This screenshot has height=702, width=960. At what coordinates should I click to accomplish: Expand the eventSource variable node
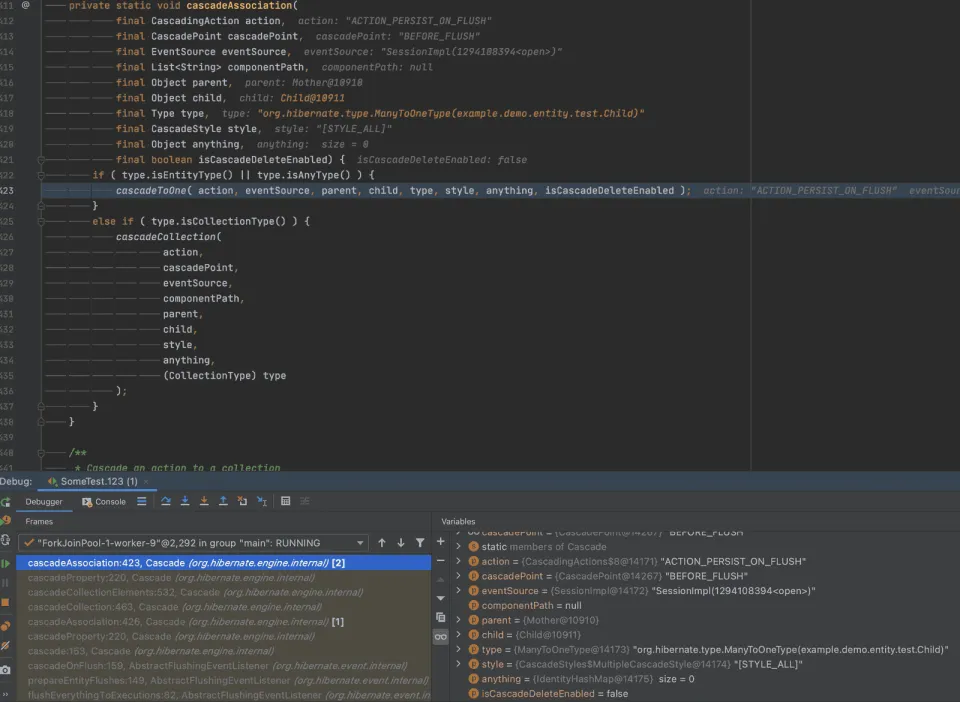click(x=459, y=591)
